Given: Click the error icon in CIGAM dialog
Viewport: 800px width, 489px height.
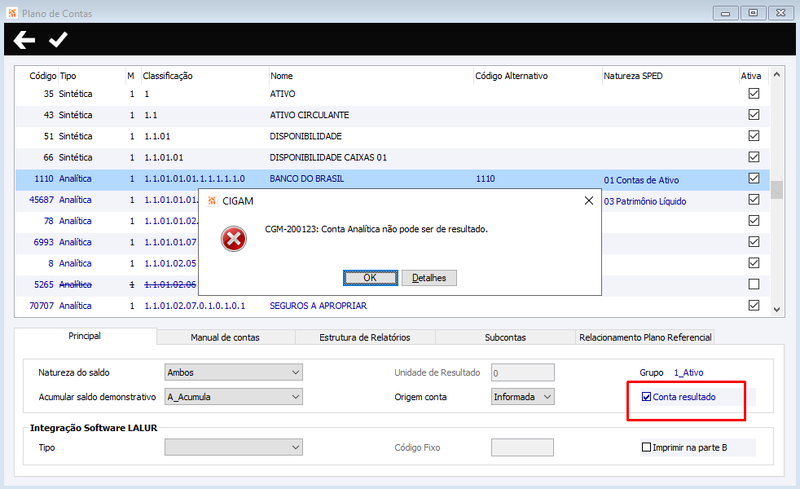Looking at the screenshot, I should 234,239.
